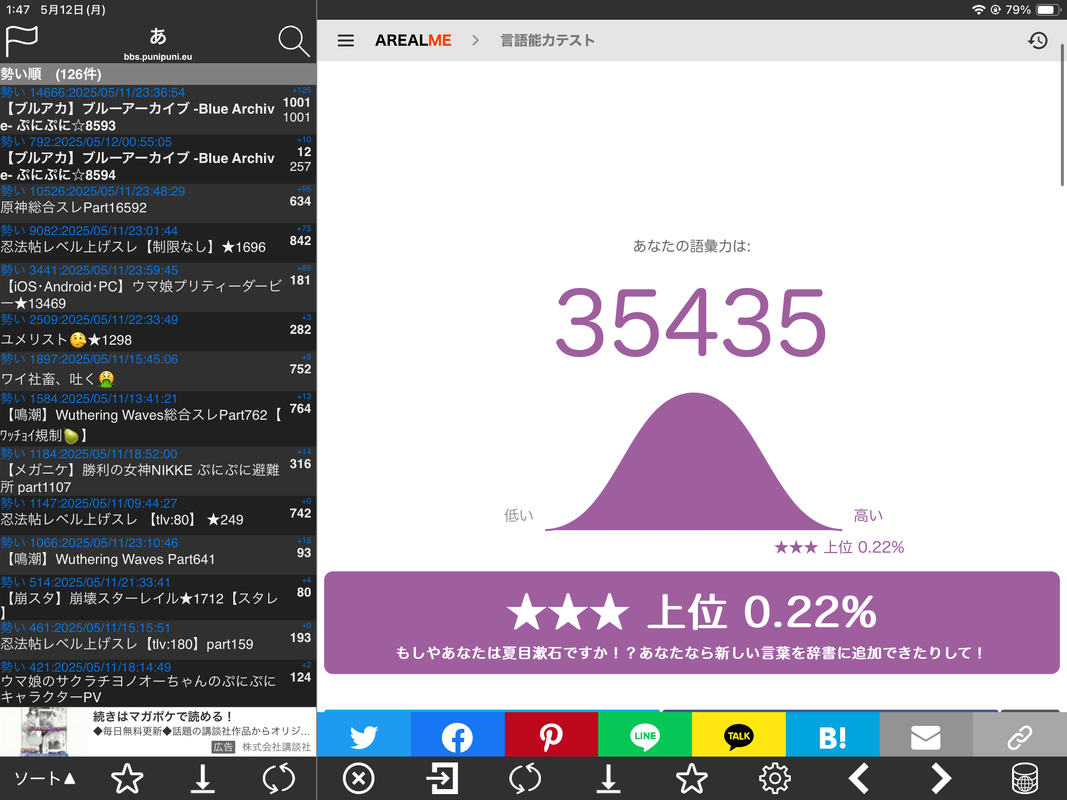Share result on Twitter
1067x800 pixels.
363,736
